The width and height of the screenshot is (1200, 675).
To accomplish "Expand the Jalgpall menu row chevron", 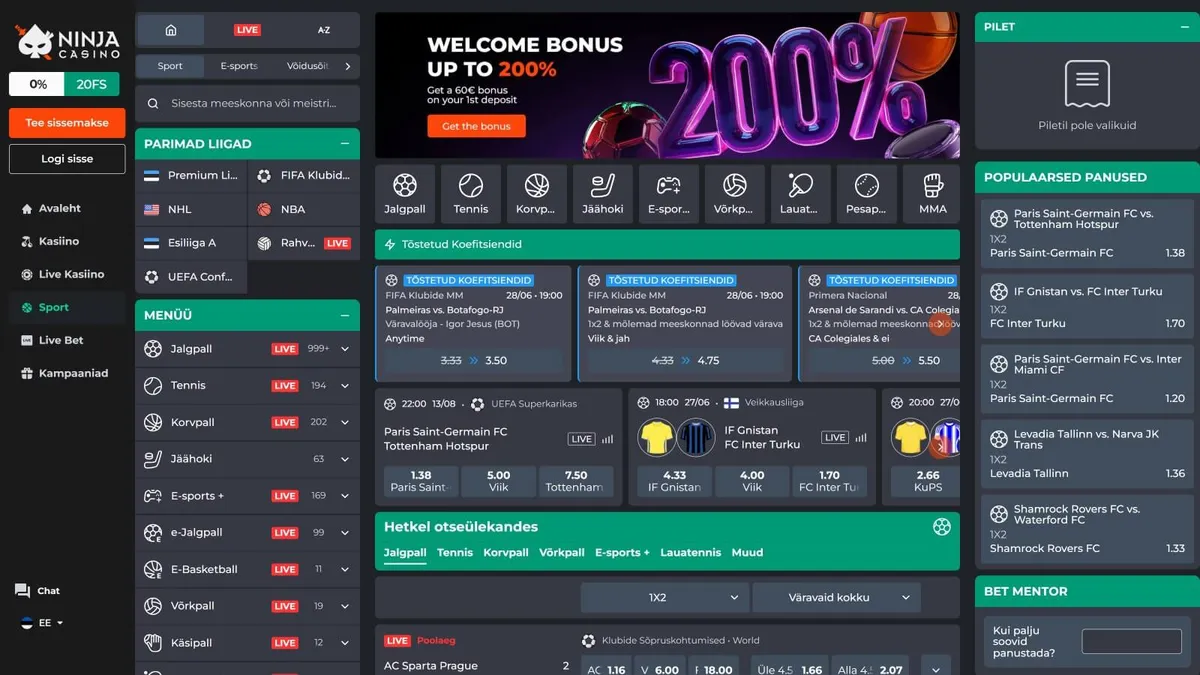I will 345,349.
